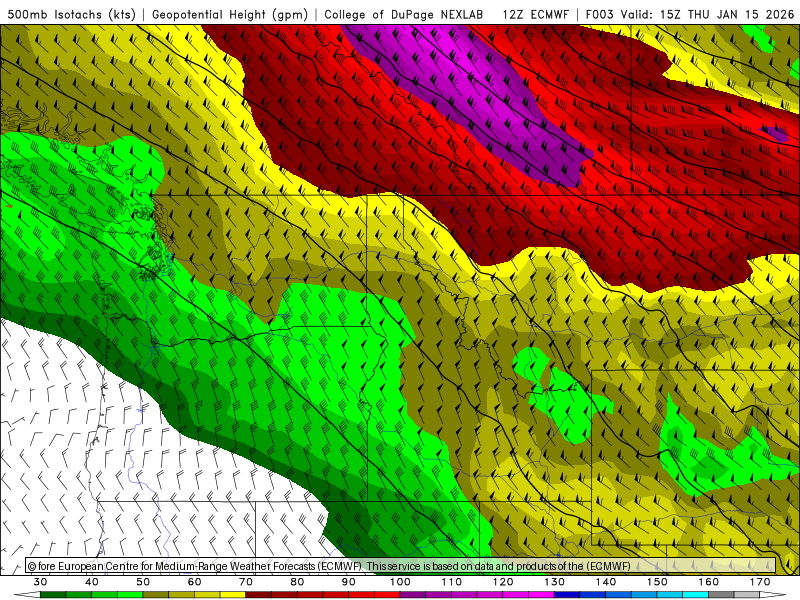
Task: Click the olive swatch starting at 50
Action: (x=156, y=595)
